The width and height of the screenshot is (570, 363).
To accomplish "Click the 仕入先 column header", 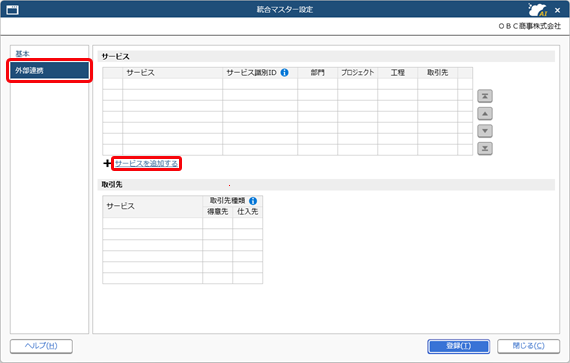I will [x=248, y=212].
